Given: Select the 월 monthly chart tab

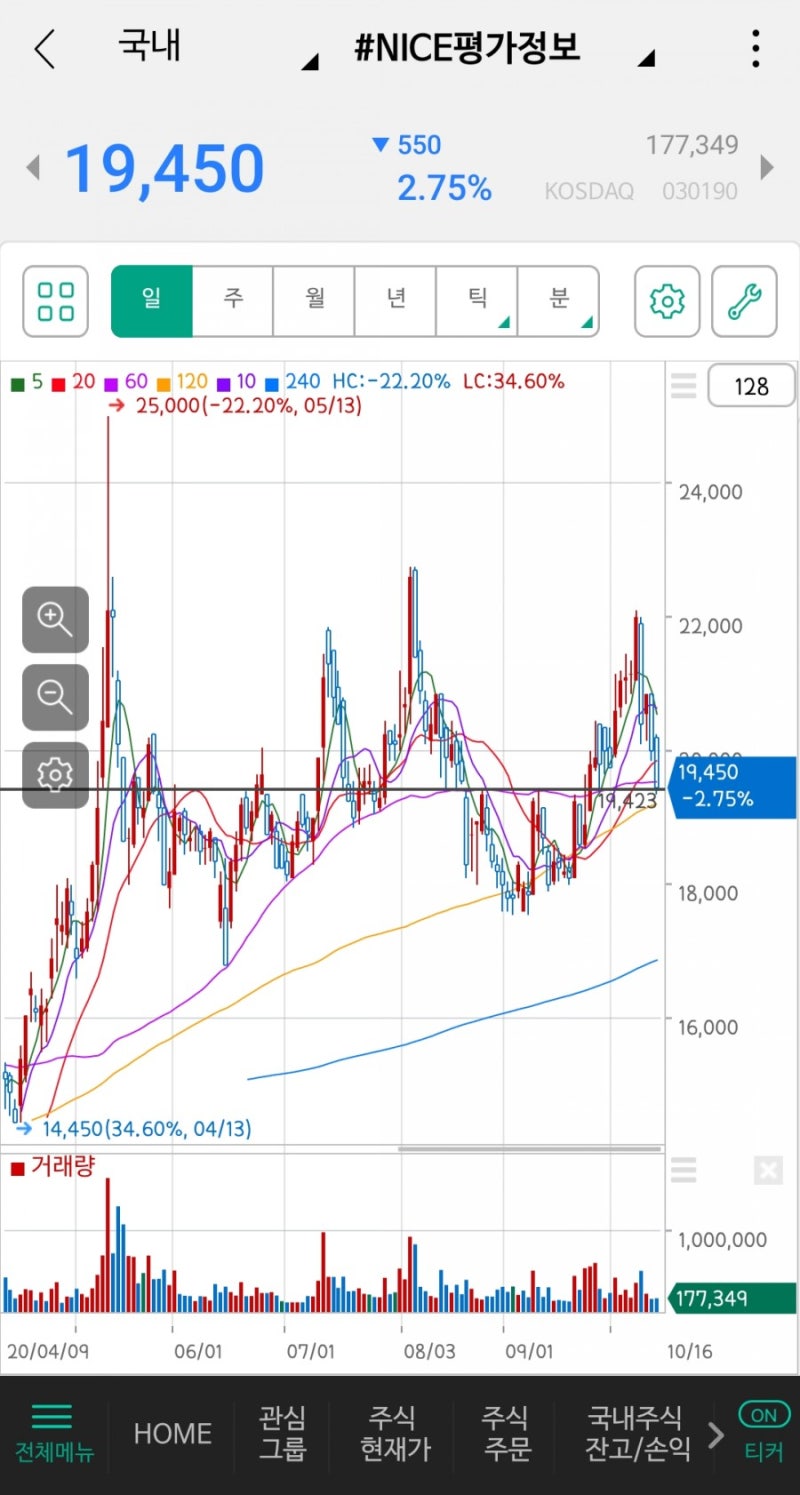Looking at the screenshot, I should (314, 301).
